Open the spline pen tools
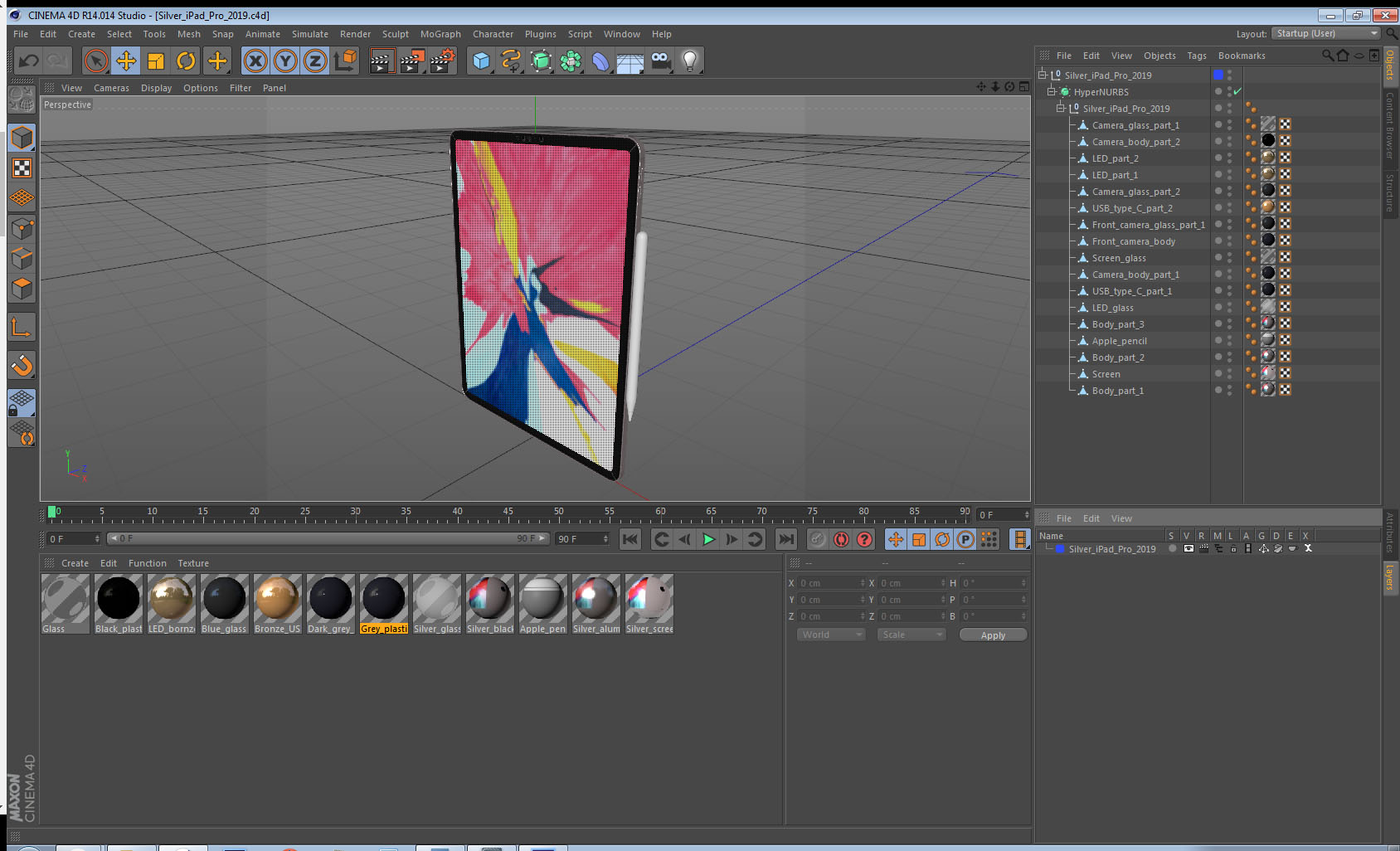Viewport: 1400px width, 851px height. coord(511,61)
